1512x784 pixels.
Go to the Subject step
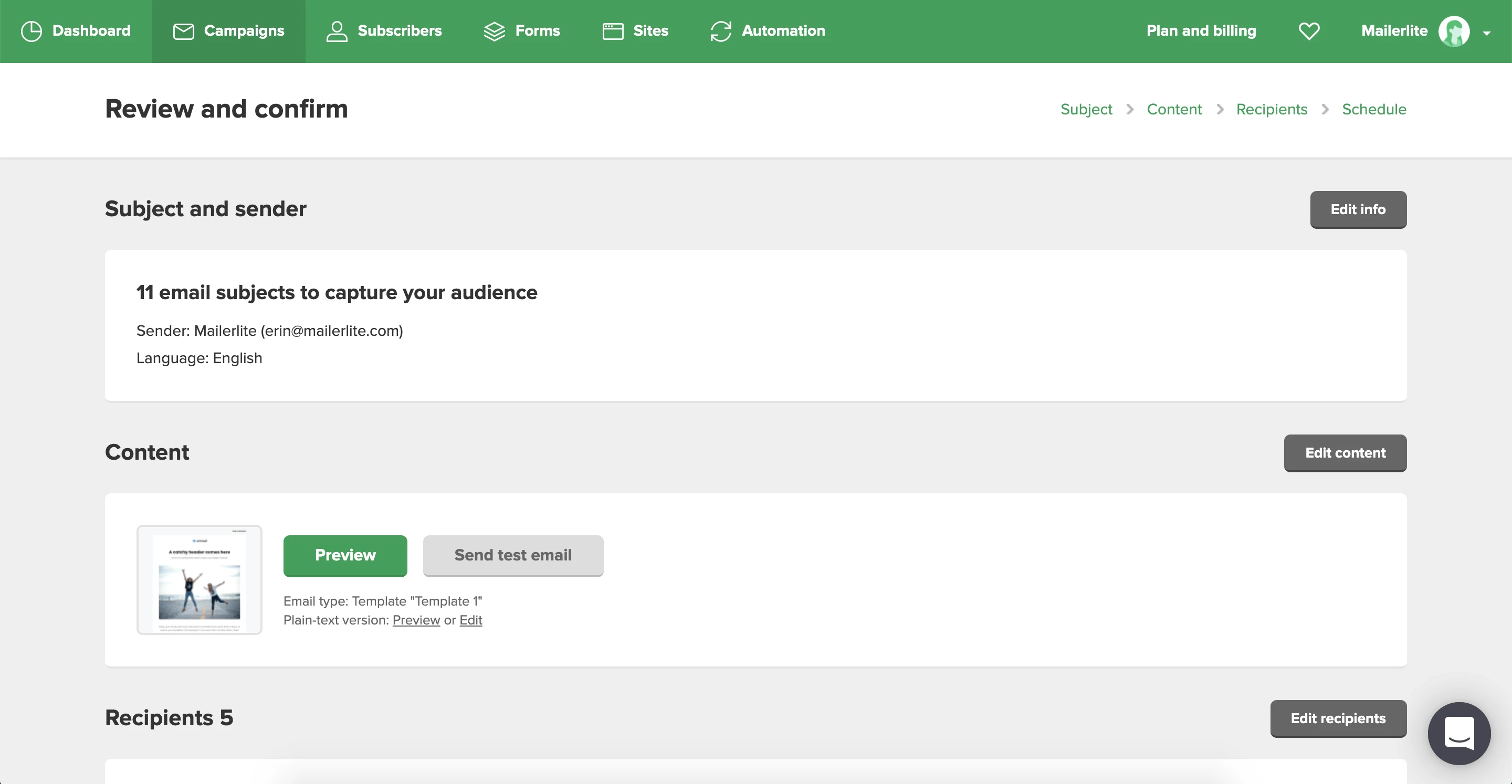pyautogui.click(x=1086, y=109)
